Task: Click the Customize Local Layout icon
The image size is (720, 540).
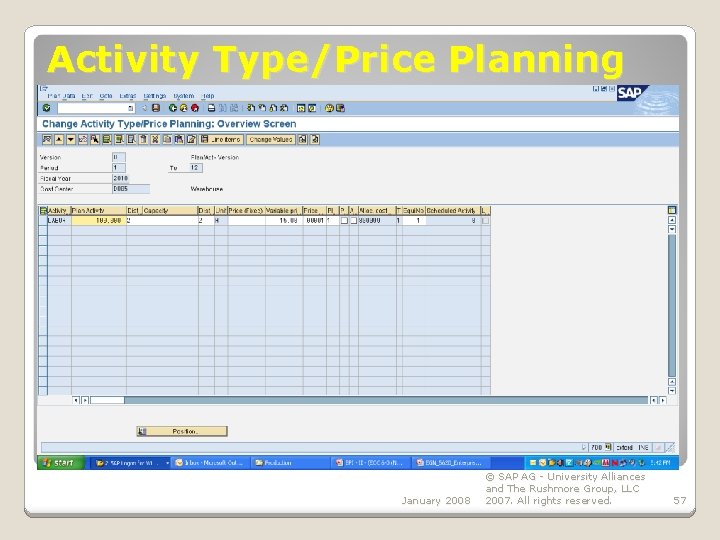Action: (x=340, y=108)
